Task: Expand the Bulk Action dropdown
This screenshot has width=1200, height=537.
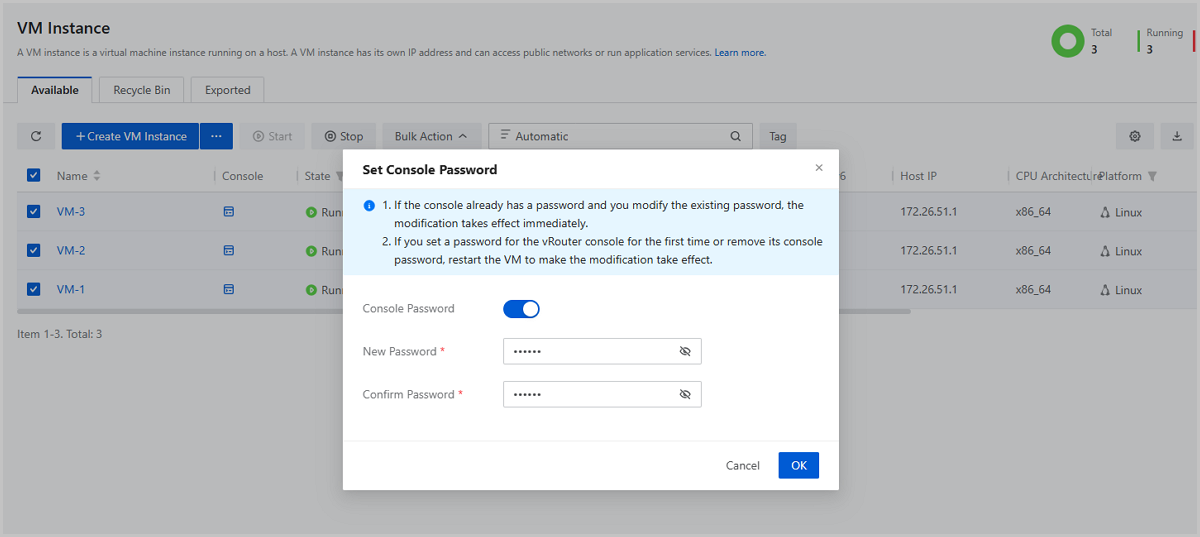Action: click(x=431, y=136)
